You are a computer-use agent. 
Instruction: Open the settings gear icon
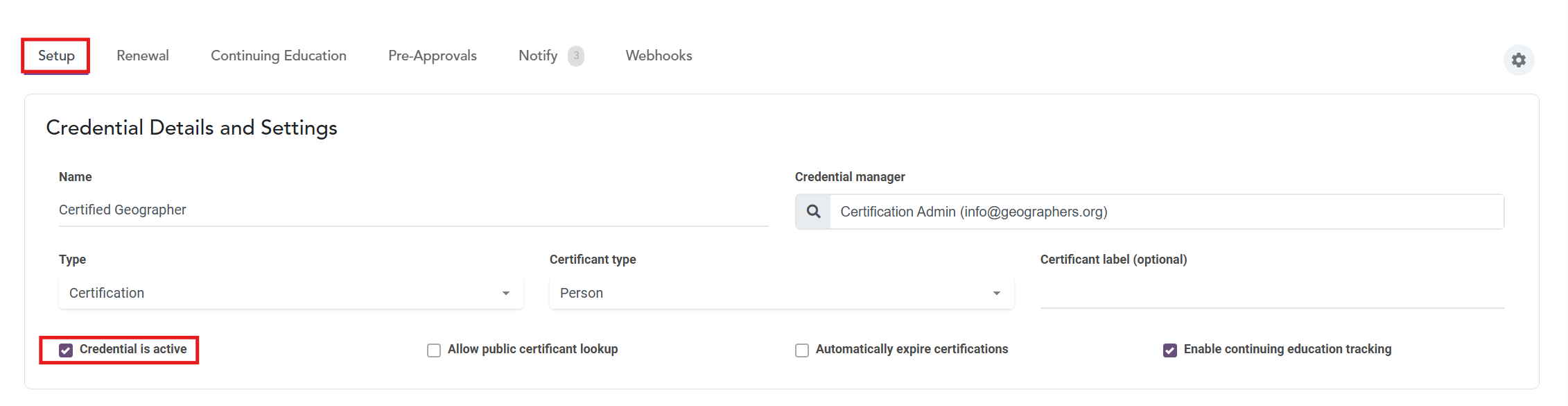click(x=1518, y=60)
